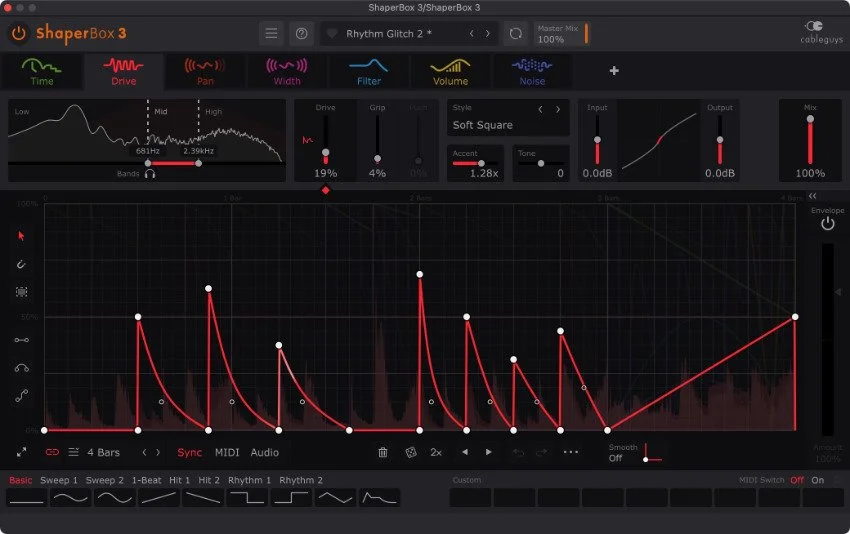Select the marquee selection tool
The height and width of the screenshot is (534, 850).
coord(21,292)
